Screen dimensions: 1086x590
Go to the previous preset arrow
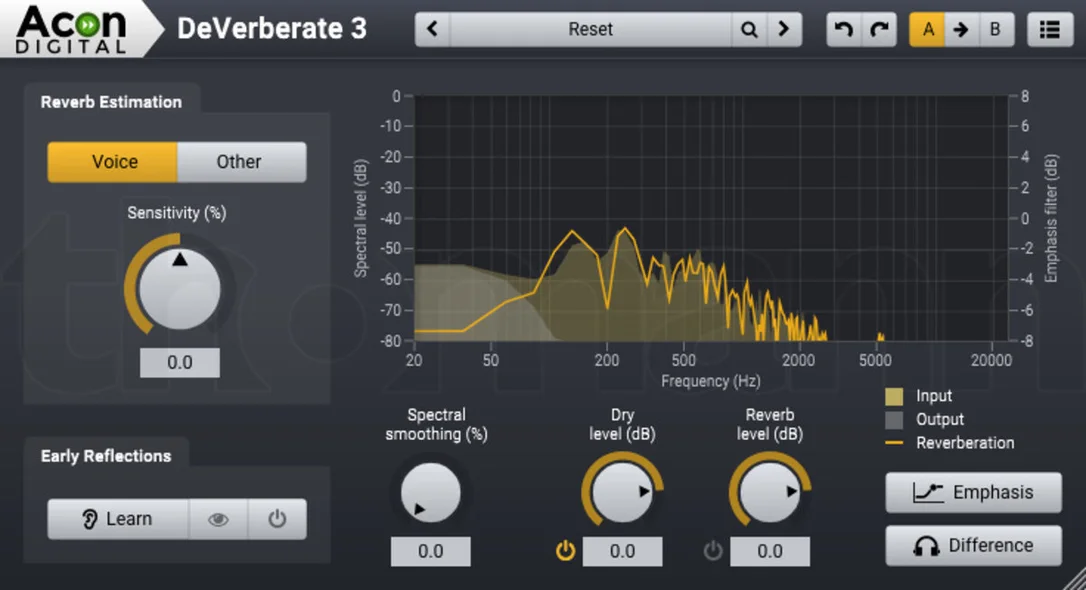(x=433, y=29)
